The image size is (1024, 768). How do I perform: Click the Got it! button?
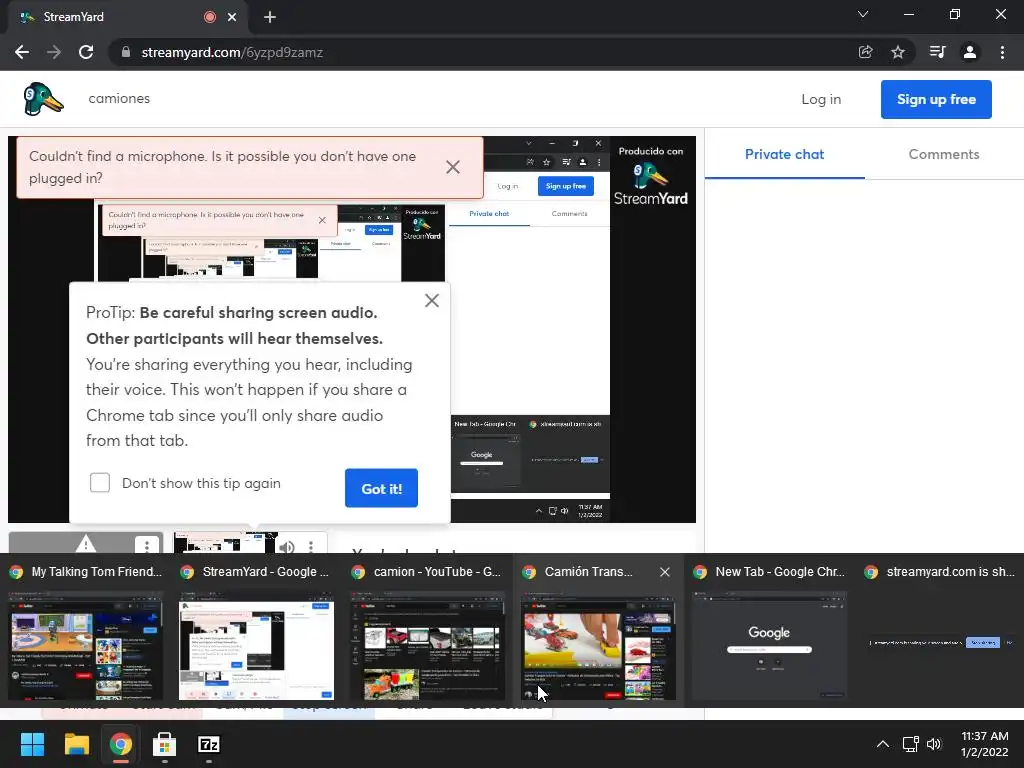(381, 488)
